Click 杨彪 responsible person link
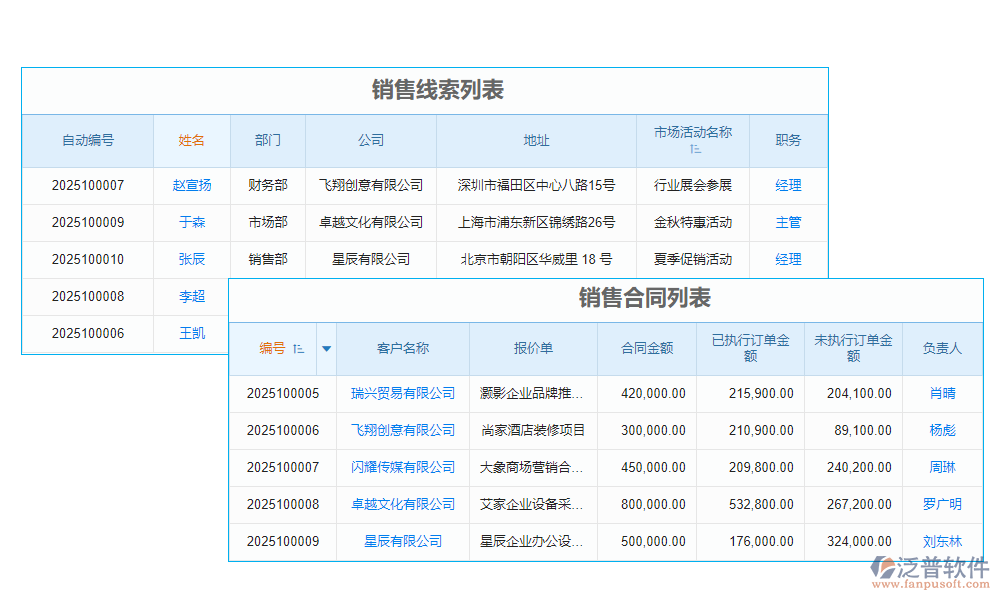Viewport: 1000px width, 600px height. [x=941, y=430]
